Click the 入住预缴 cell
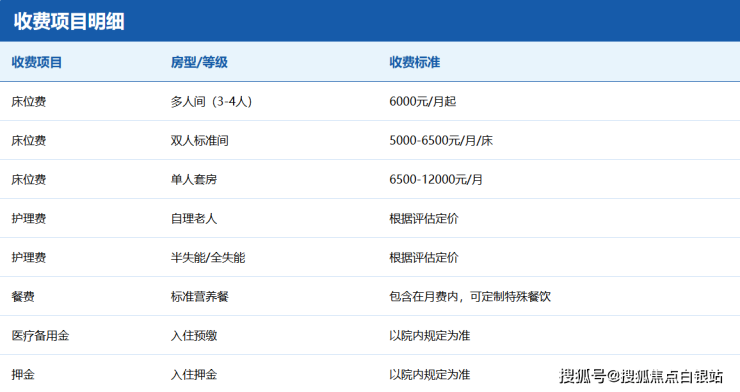Viewport: 740px width, 392px height. pos(194,336)
